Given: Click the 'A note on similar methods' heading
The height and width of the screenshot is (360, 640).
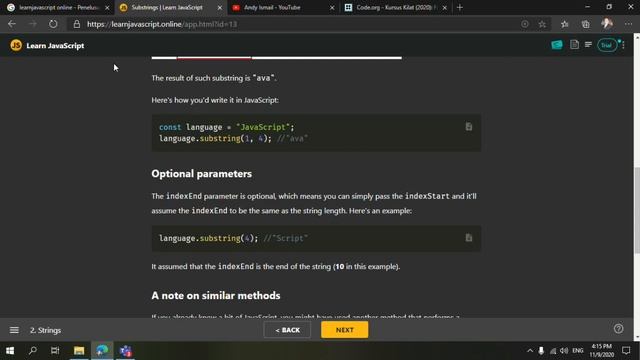Looking at the screenshot, I should (216, 296).
